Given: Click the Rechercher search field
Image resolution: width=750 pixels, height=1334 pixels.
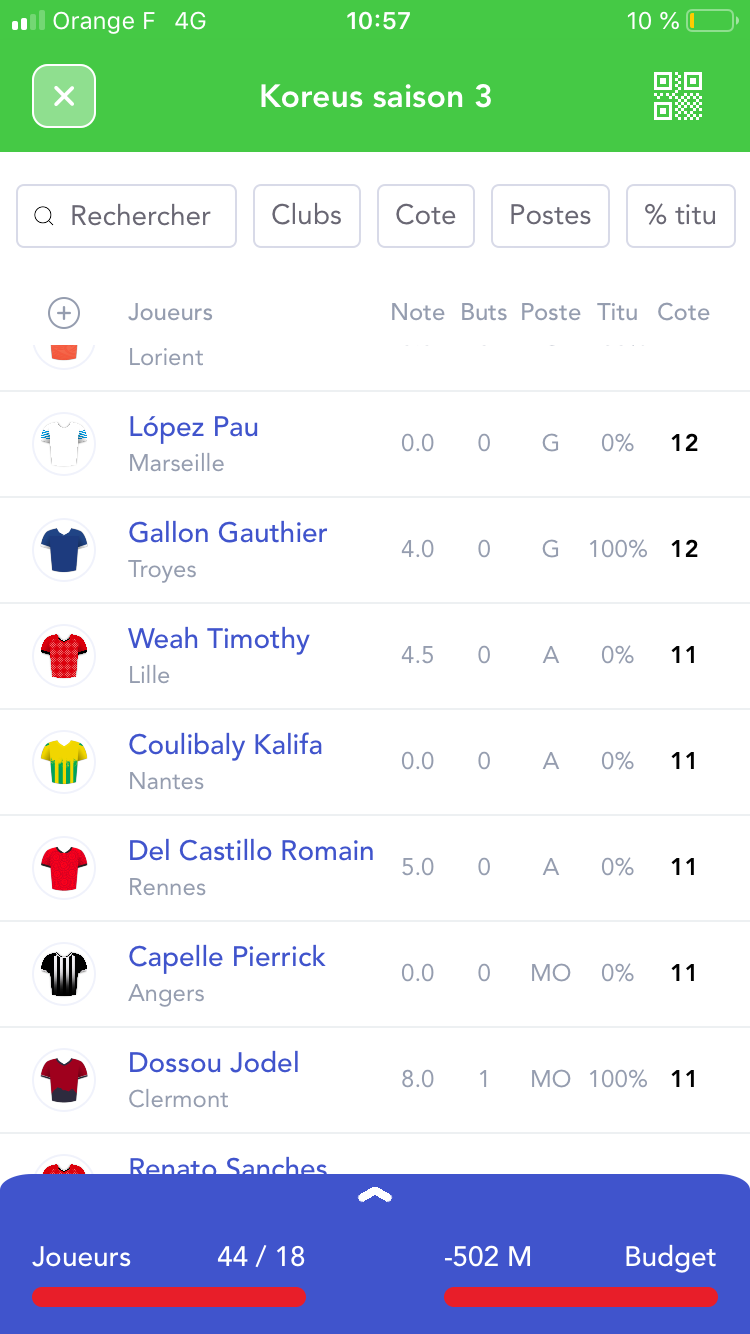Looking at the screenshot, I should tap(127, 215).
